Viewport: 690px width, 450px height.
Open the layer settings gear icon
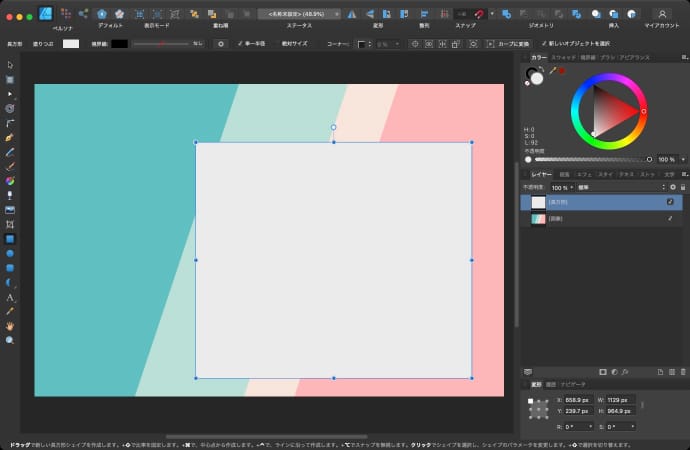672,187
